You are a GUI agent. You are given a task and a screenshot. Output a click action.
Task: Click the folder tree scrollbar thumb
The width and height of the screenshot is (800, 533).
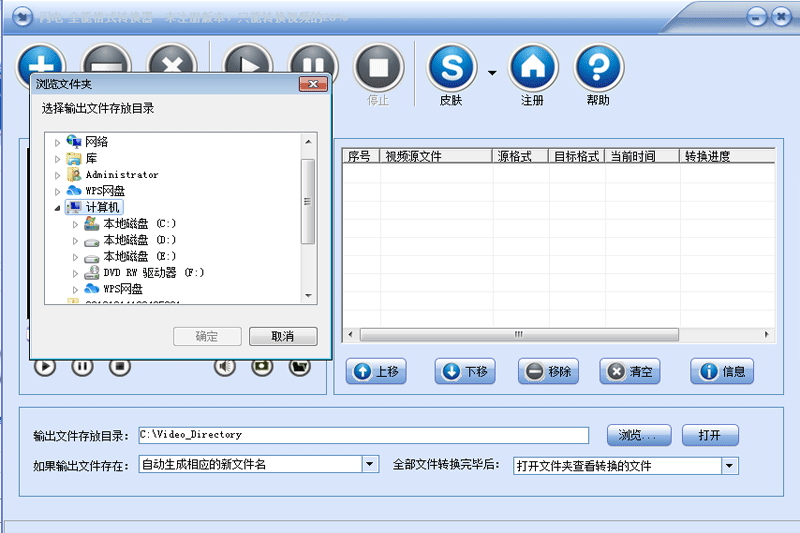(x=308, y=201)
